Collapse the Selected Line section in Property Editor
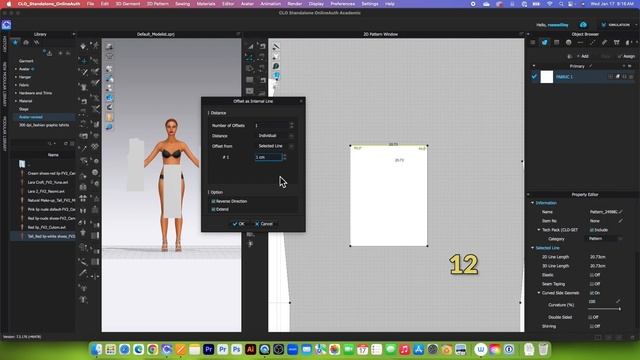The image size is (640, 360). click(x=532, y=248)
